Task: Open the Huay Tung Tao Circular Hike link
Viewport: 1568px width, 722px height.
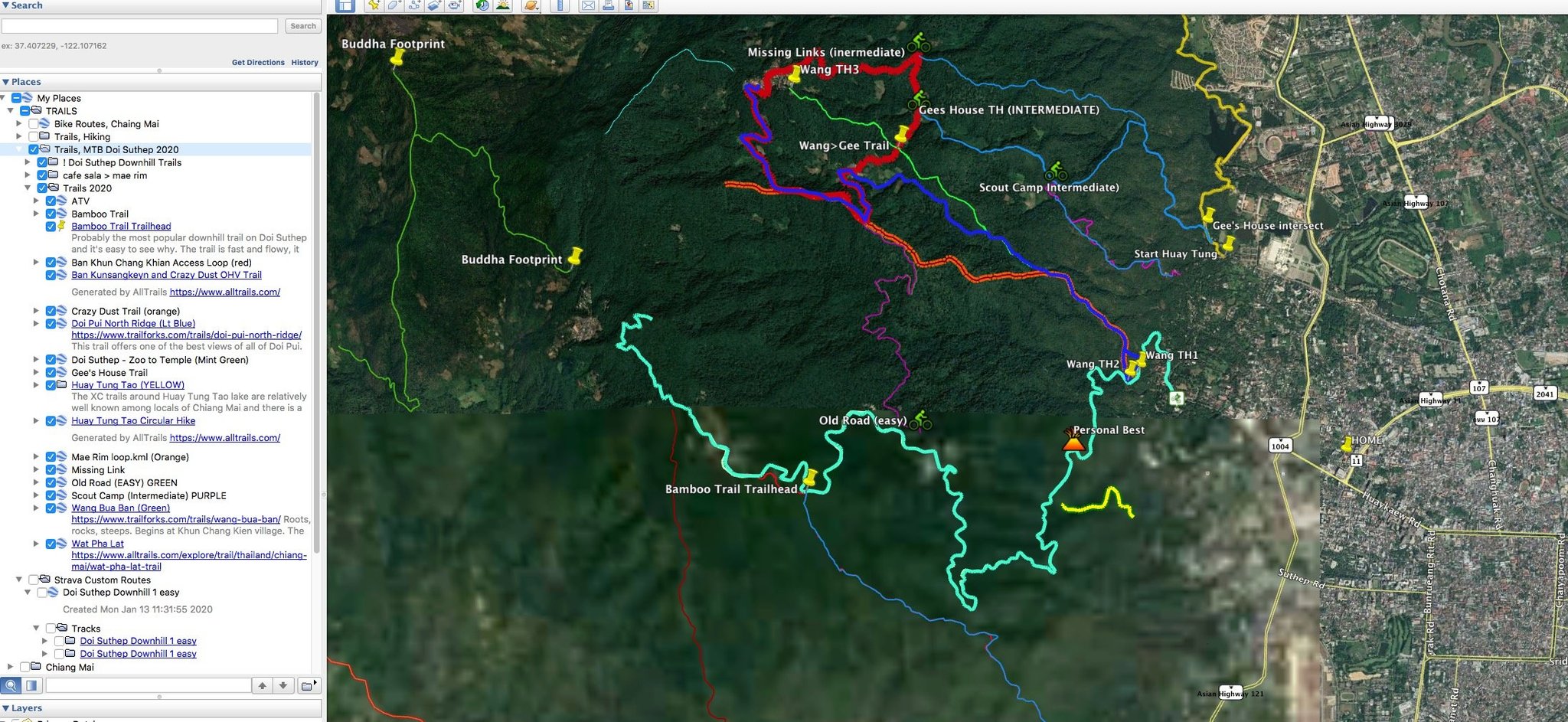Action: click(133, 420)
